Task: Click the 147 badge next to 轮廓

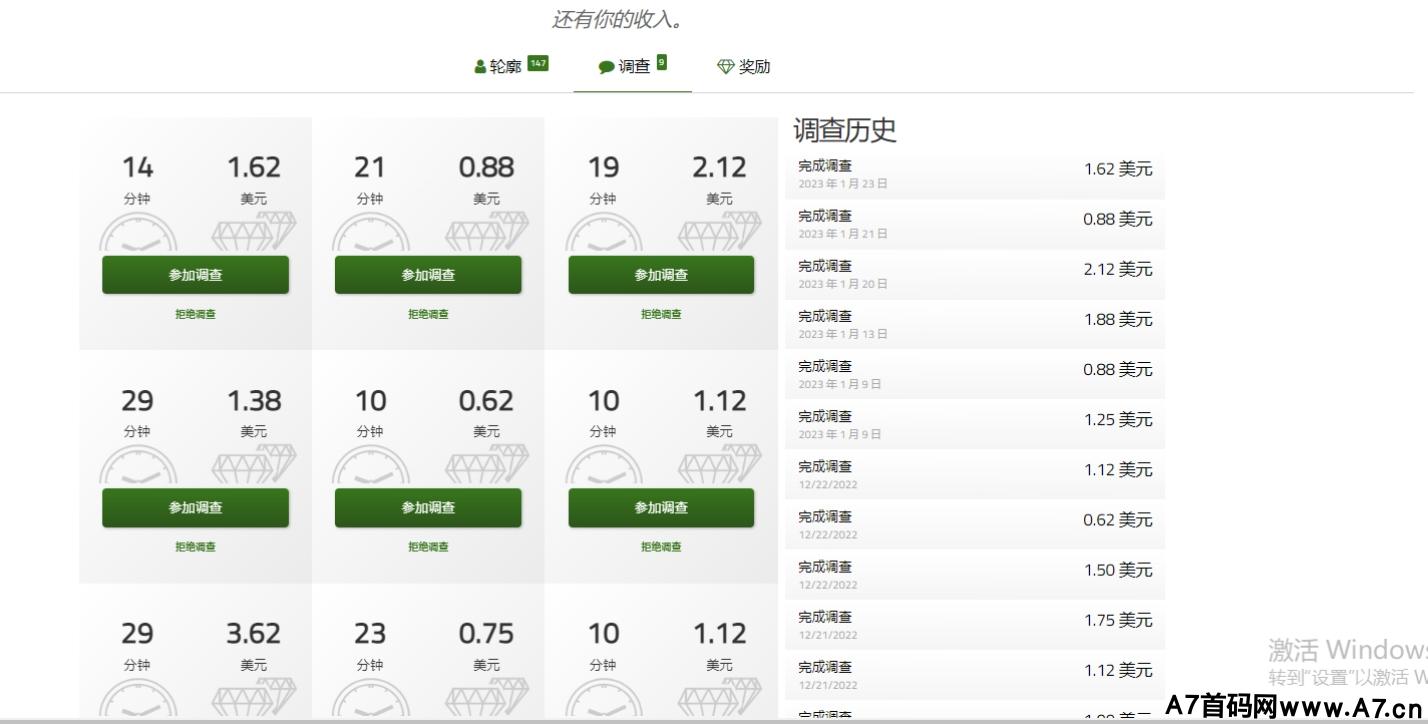Action: click(x=538, y=63)
